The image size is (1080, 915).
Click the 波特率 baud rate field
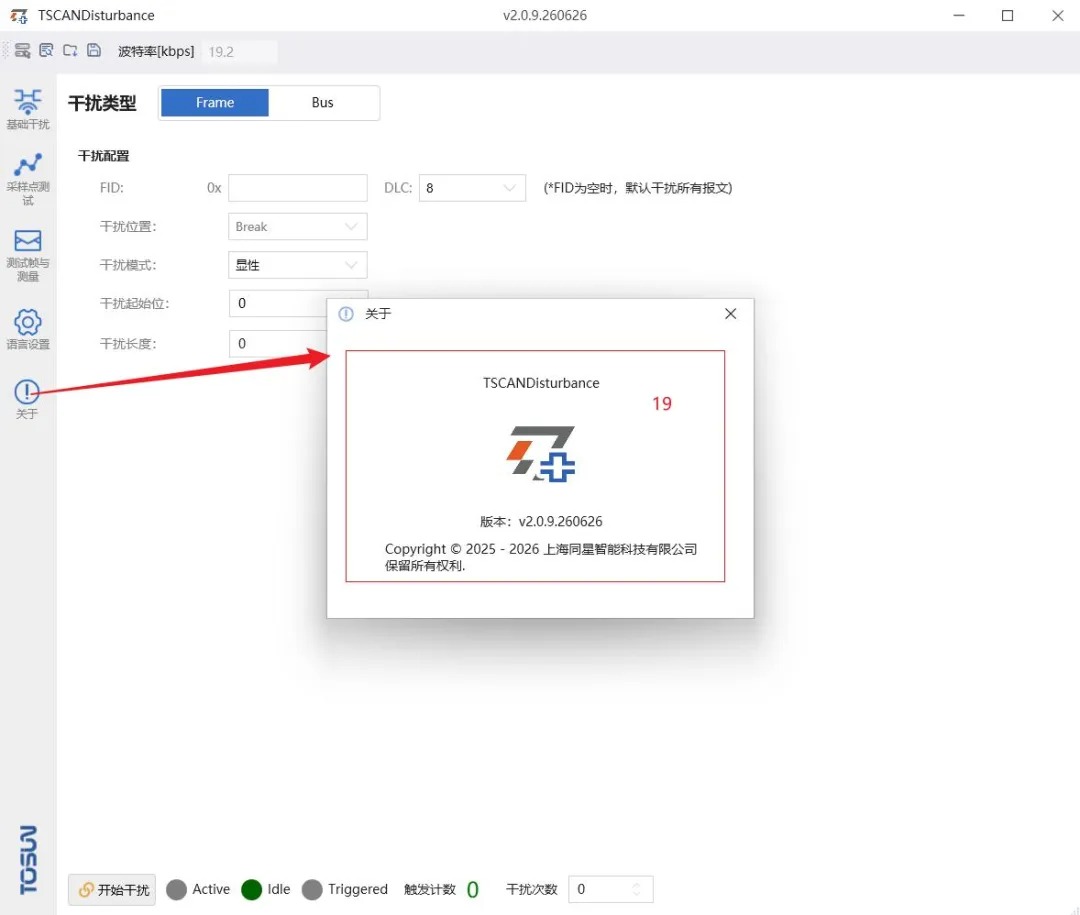click(x=240, y=52)
